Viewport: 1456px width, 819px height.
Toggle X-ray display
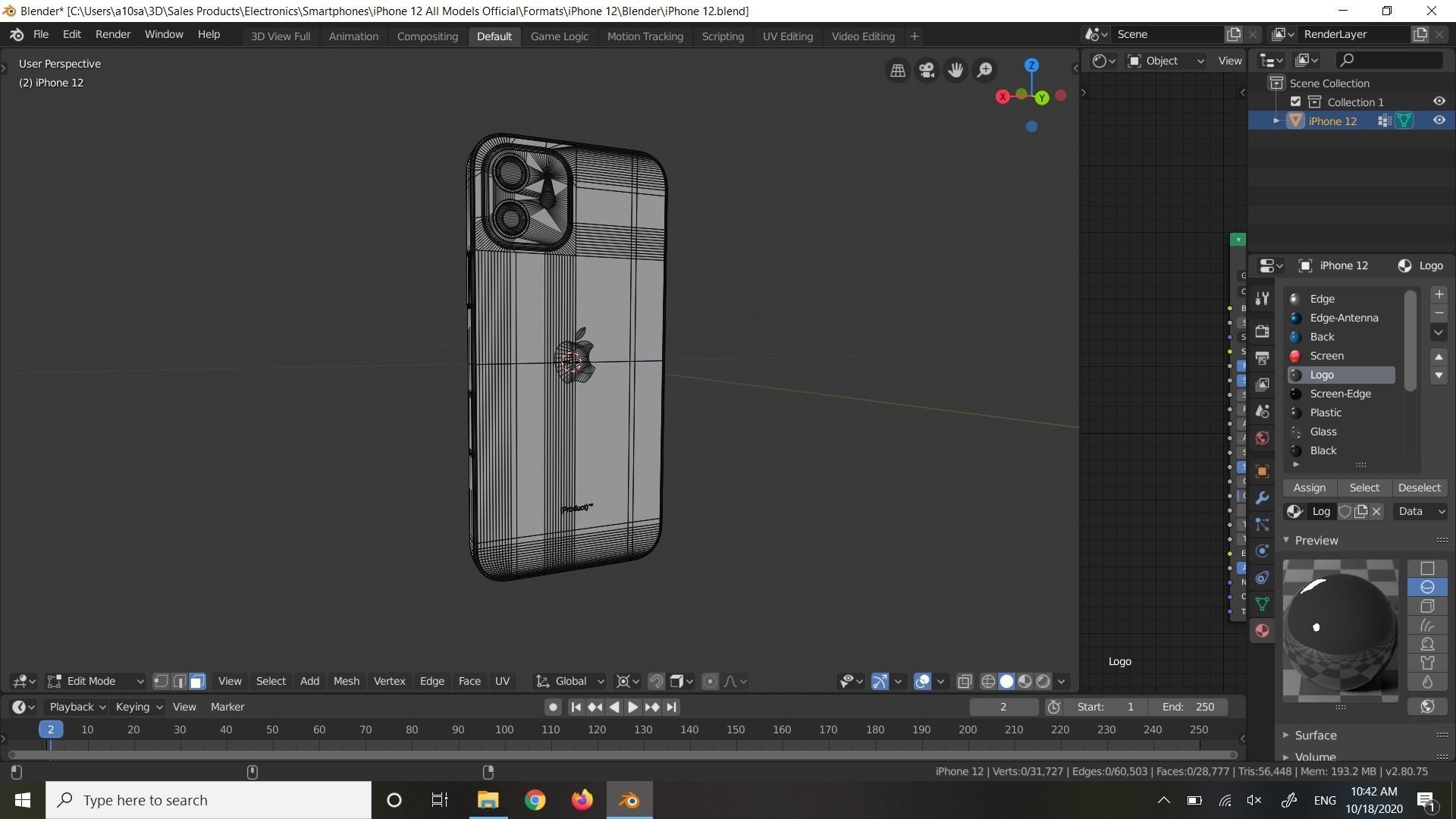click(964, 681)
